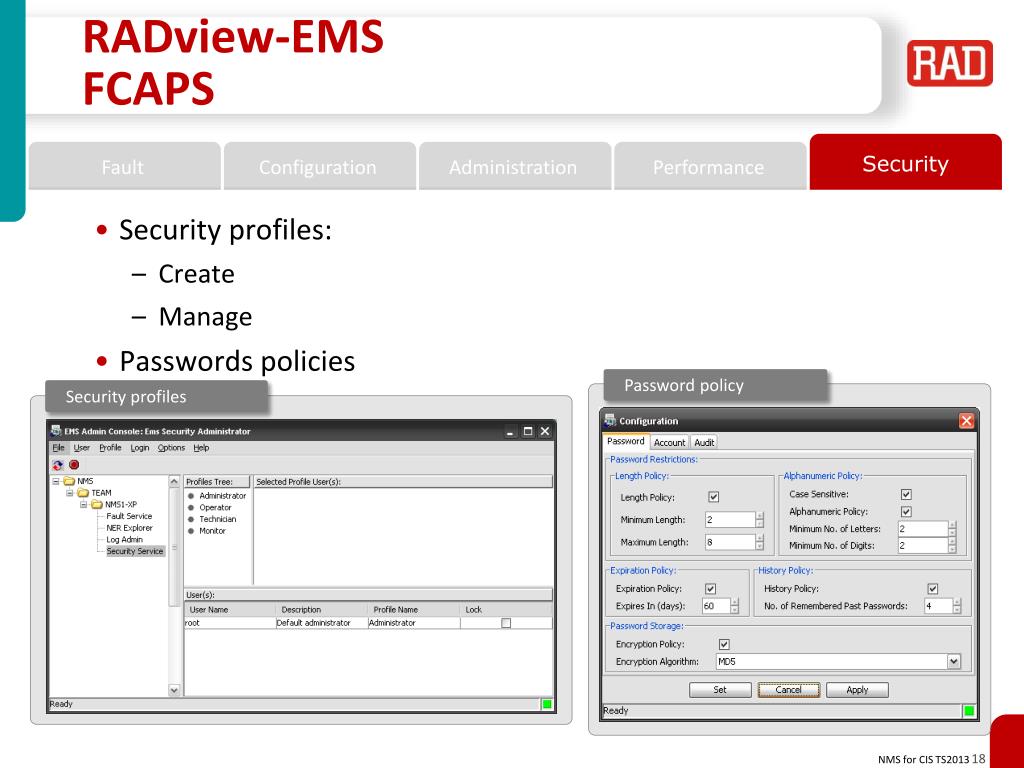Image resolution: width=1024 pixels, height=768 pixels.
Task: Click the bullet icon beside Operator profile
Action: (191, 508)
